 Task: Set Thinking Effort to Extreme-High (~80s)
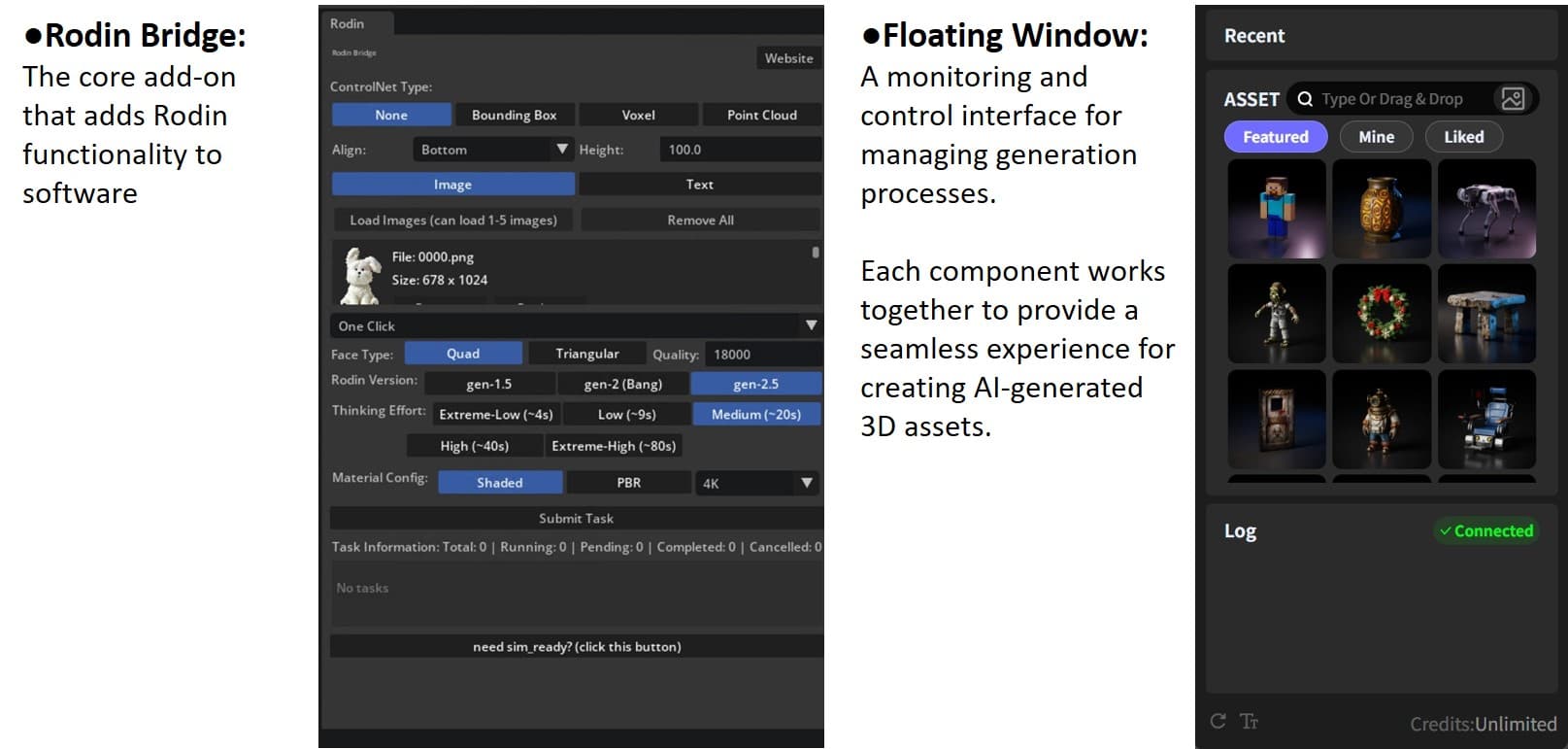[x=614, y=446]
